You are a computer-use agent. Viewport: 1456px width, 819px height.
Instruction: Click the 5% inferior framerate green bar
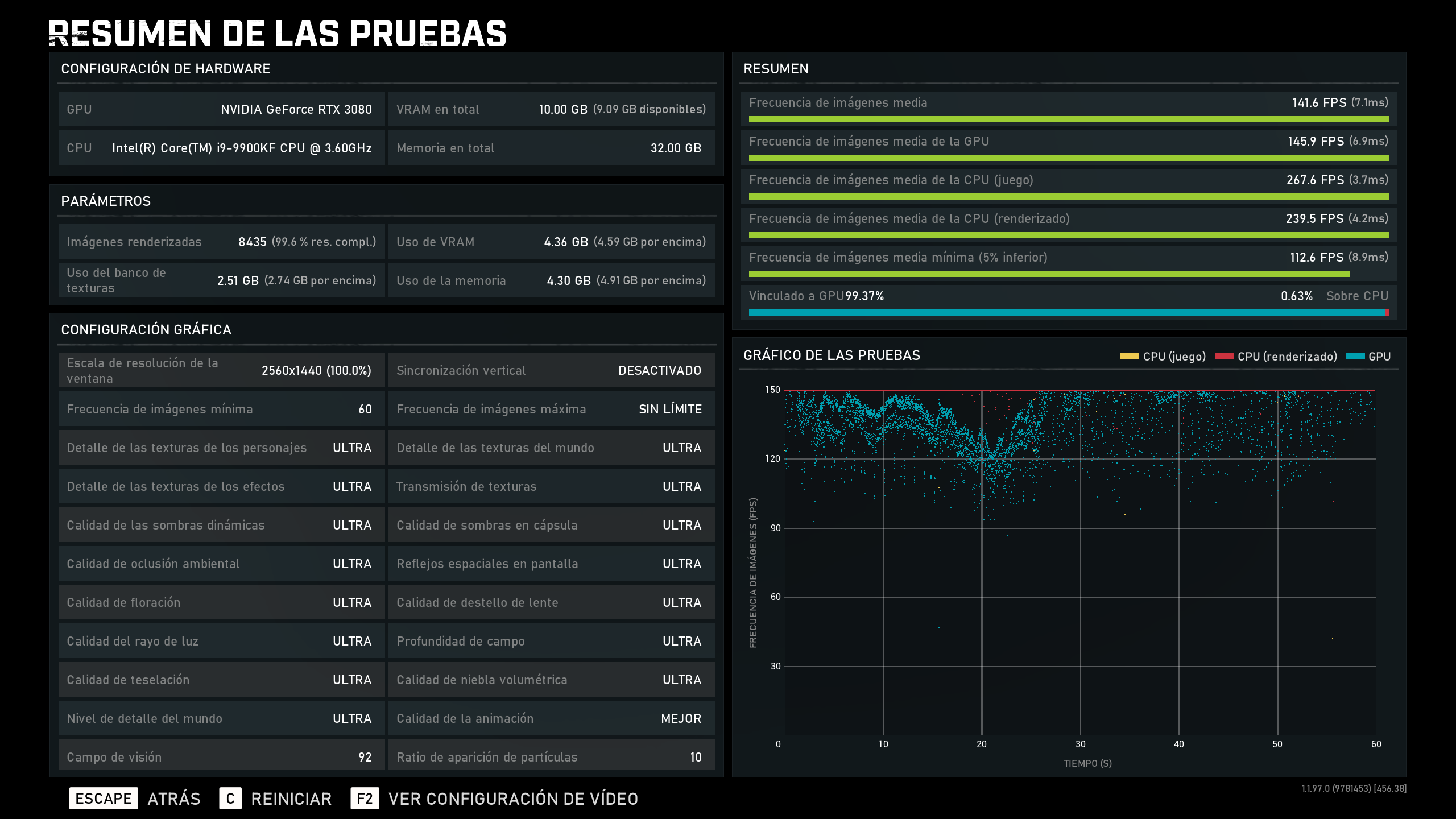[1049, 274]
